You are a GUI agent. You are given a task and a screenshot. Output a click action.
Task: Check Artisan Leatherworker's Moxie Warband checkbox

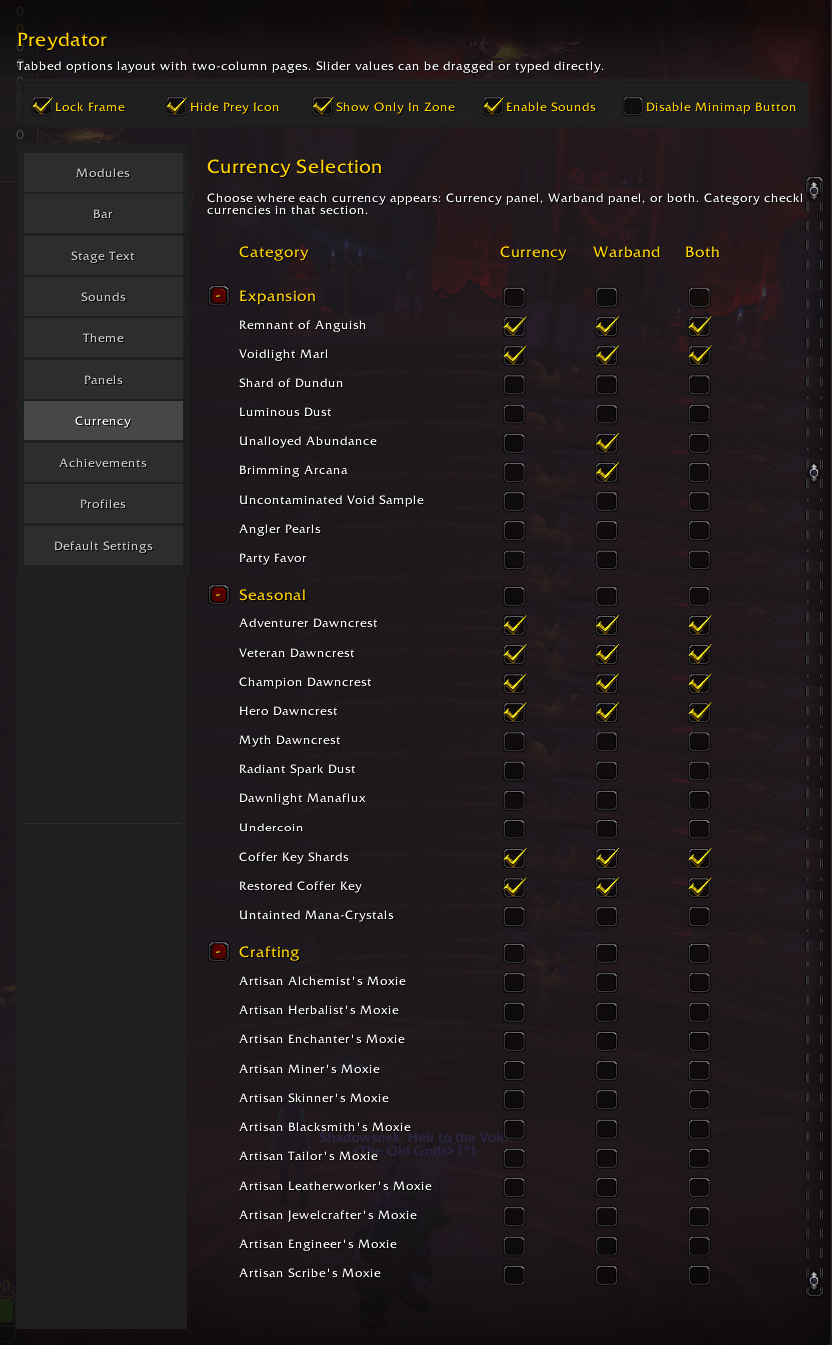coord(607,1187)
